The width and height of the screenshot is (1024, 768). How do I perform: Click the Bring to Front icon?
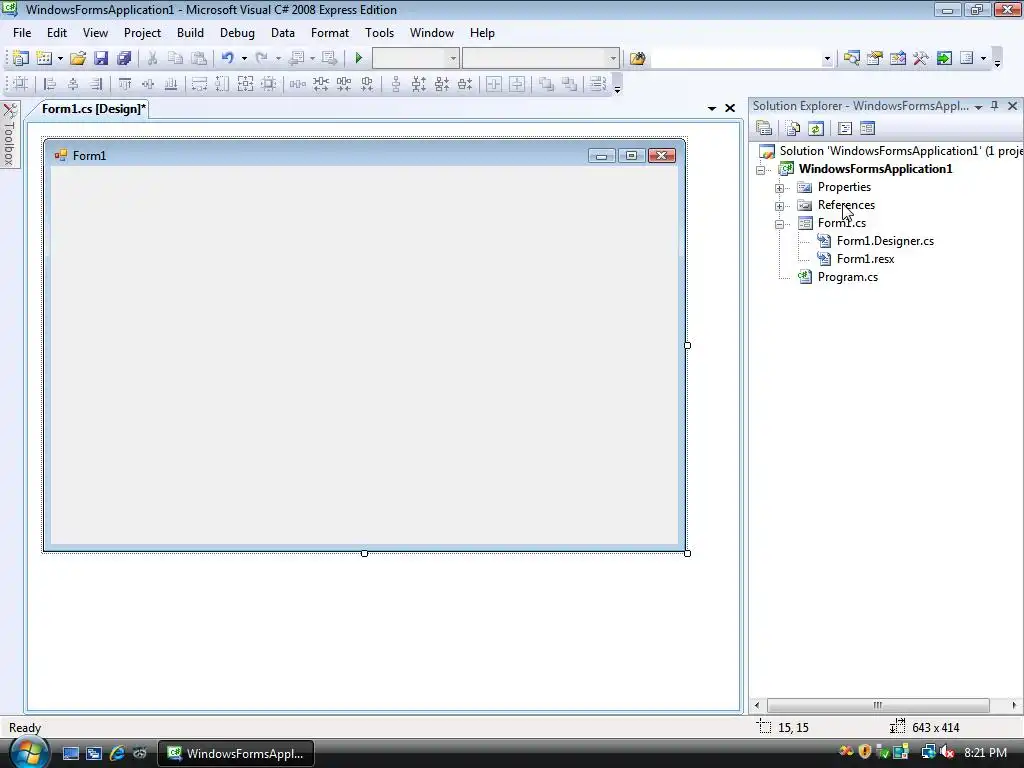click(x=546, y=84)
